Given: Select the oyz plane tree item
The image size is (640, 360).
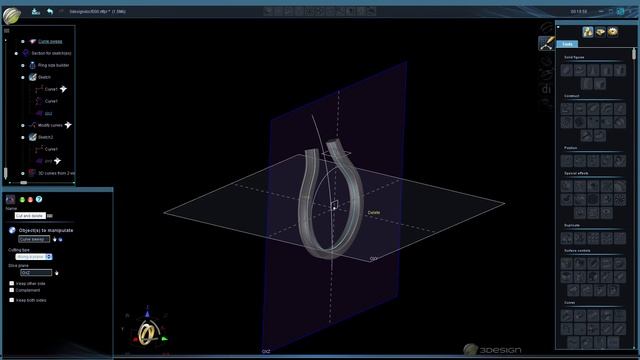Looking at the screenshot, I should click(x=48, y=161).
